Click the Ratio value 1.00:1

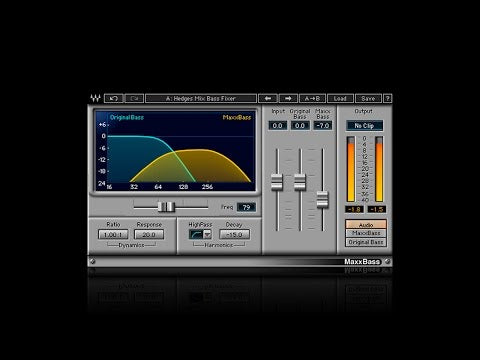tap(113, 235)
